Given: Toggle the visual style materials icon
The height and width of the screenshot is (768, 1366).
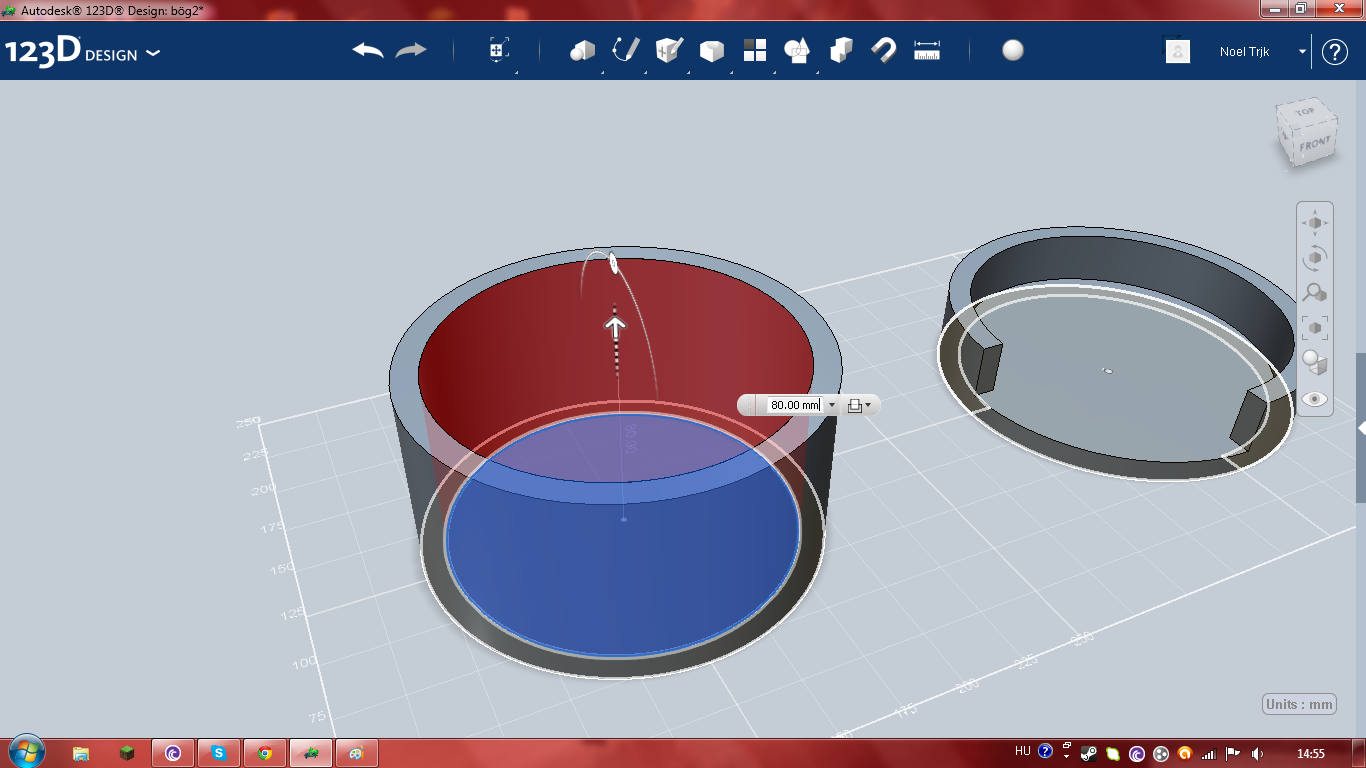Looking at the screenshot, I should [1315, 363].
